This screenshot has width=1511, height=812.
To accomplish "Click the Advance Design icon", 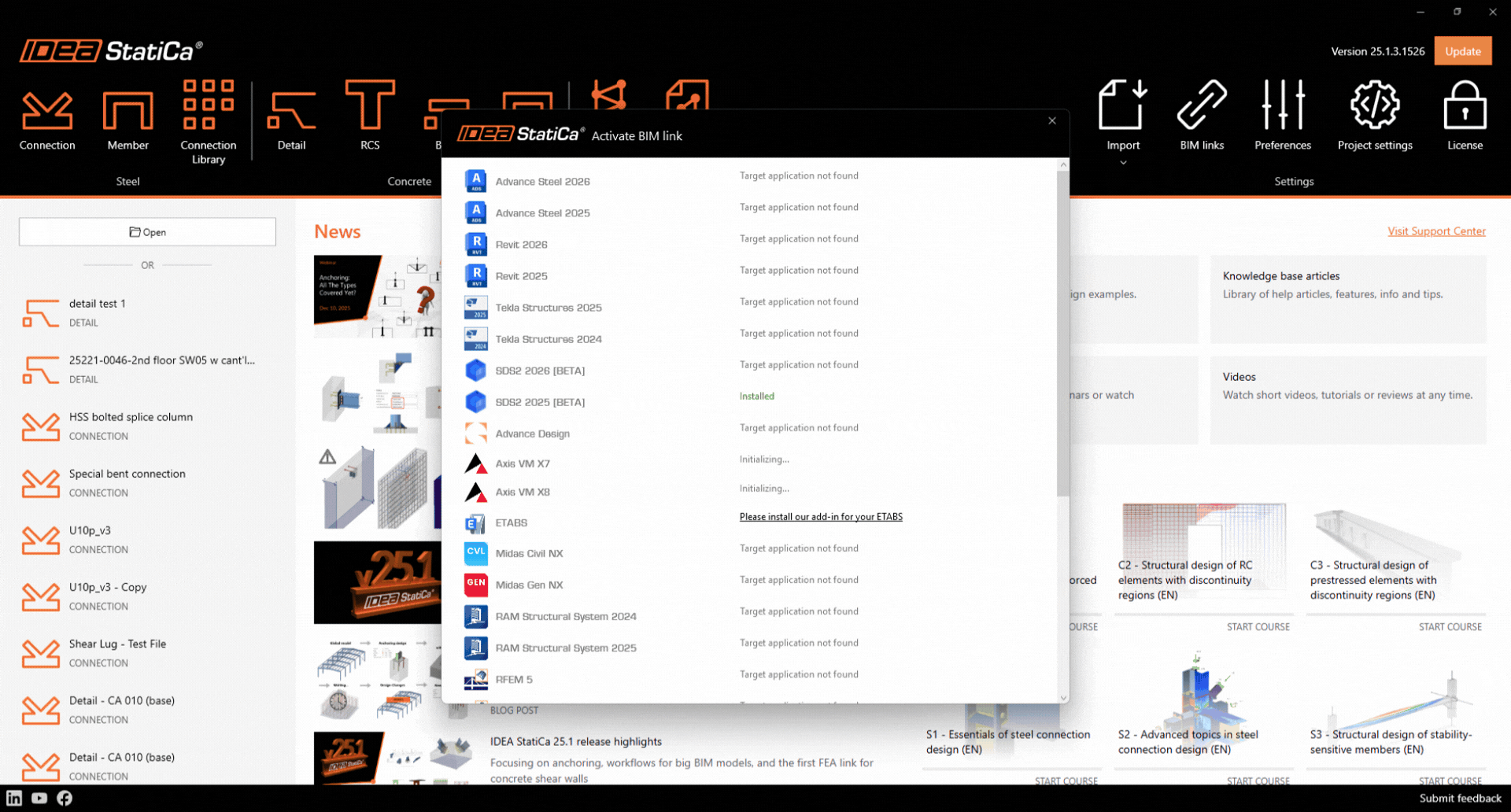I will pos(475,433).
